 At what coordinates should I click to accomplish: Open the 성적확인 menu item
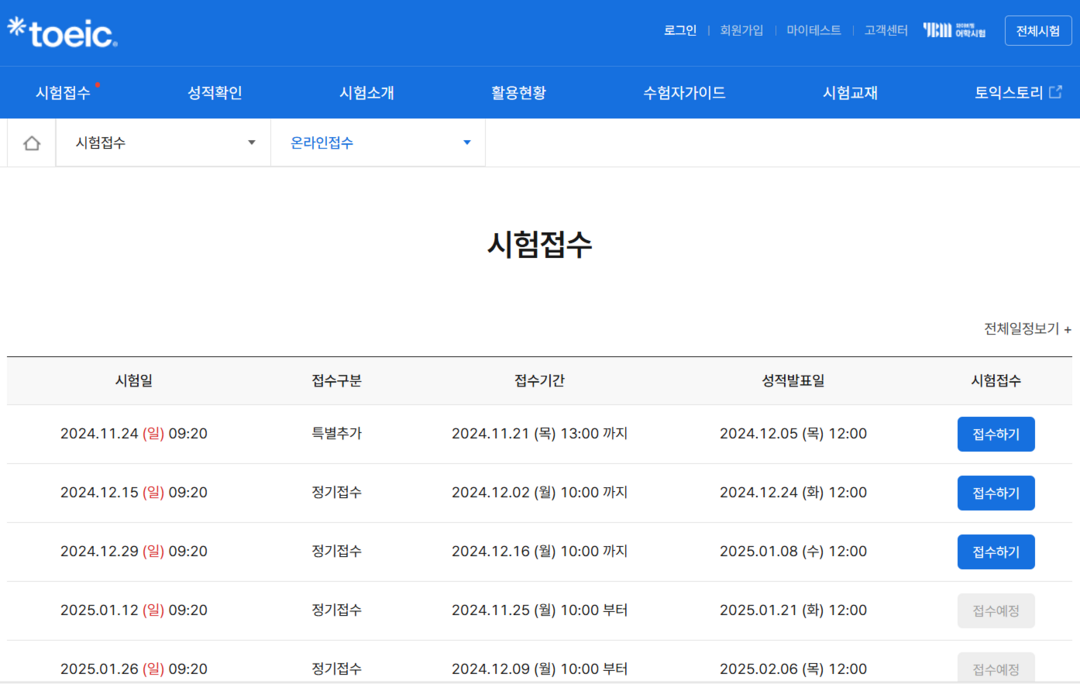[215, 93]
